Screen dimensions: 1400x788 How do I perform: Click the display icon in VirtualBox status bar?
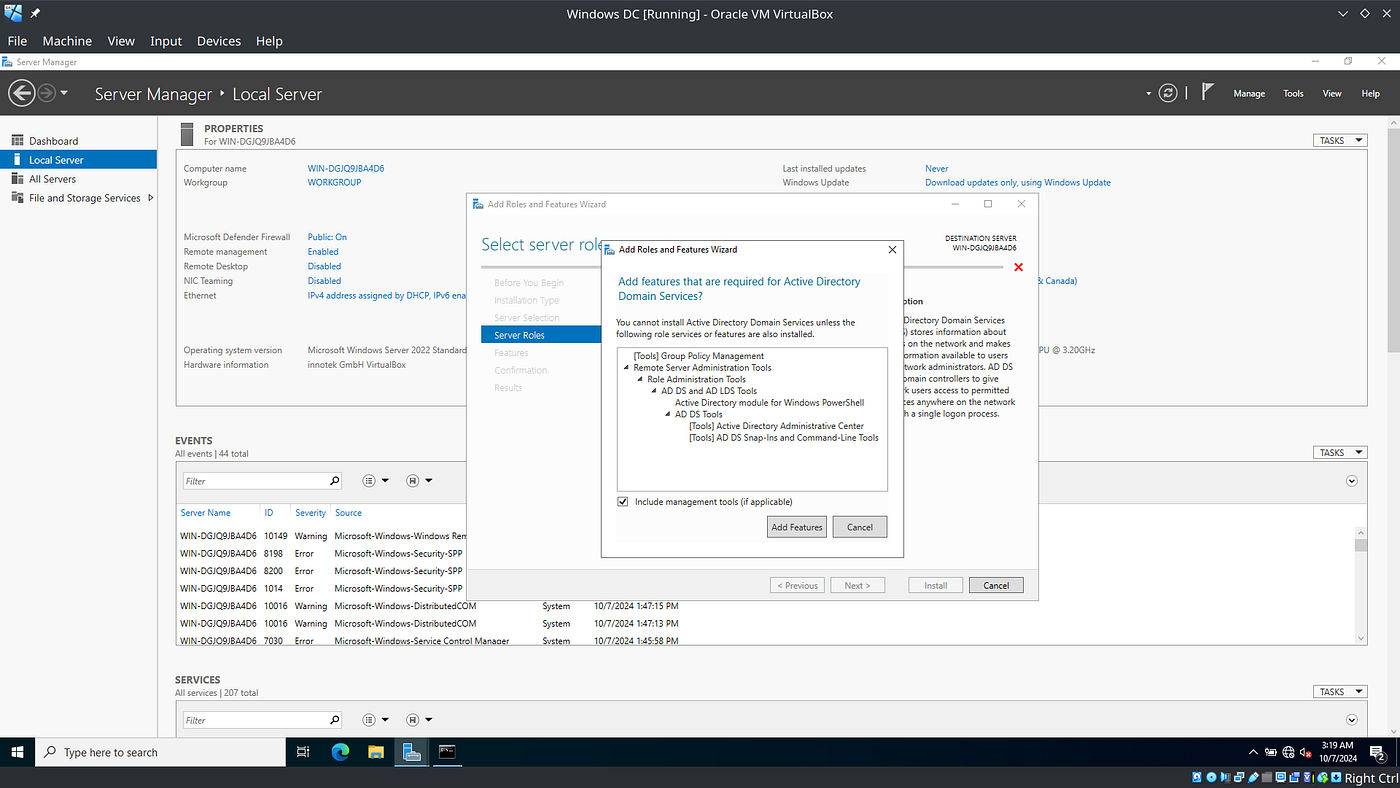(1282, 778)
